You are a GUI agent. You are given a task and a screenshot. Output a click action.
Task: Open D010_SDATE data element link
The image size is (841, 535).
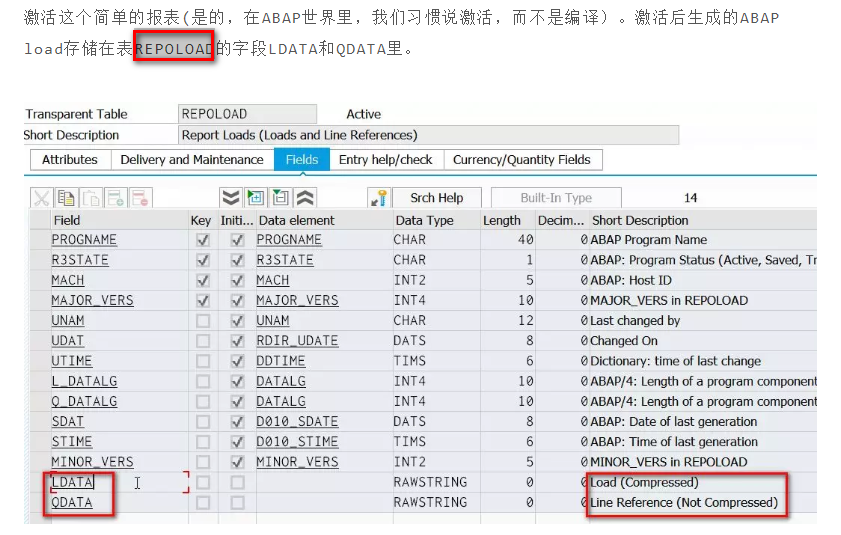pyautogui.click(x=297, y=422)
